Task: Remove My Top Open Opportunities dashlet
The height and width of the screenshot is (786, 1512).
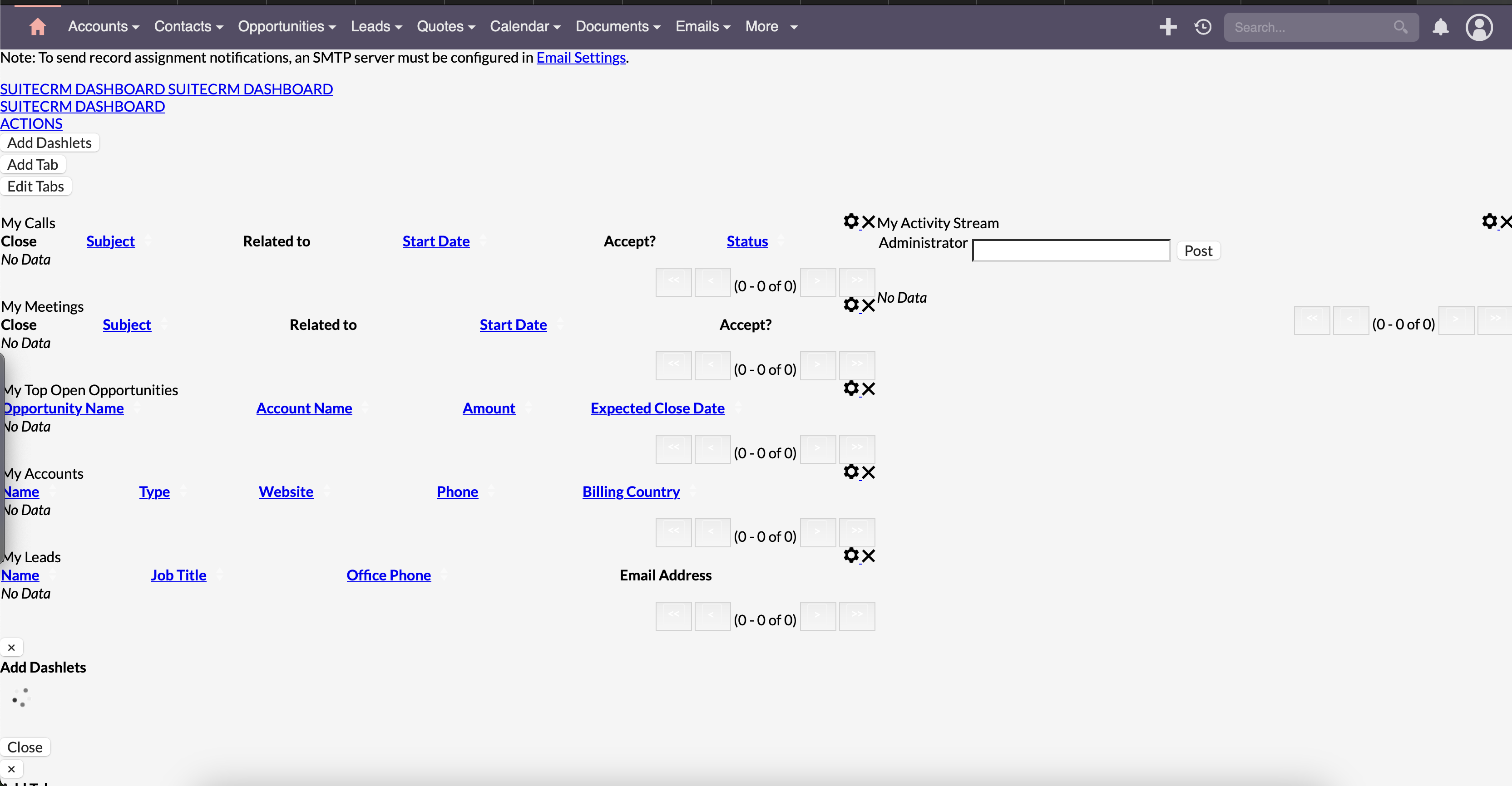Action: (868, 389)
